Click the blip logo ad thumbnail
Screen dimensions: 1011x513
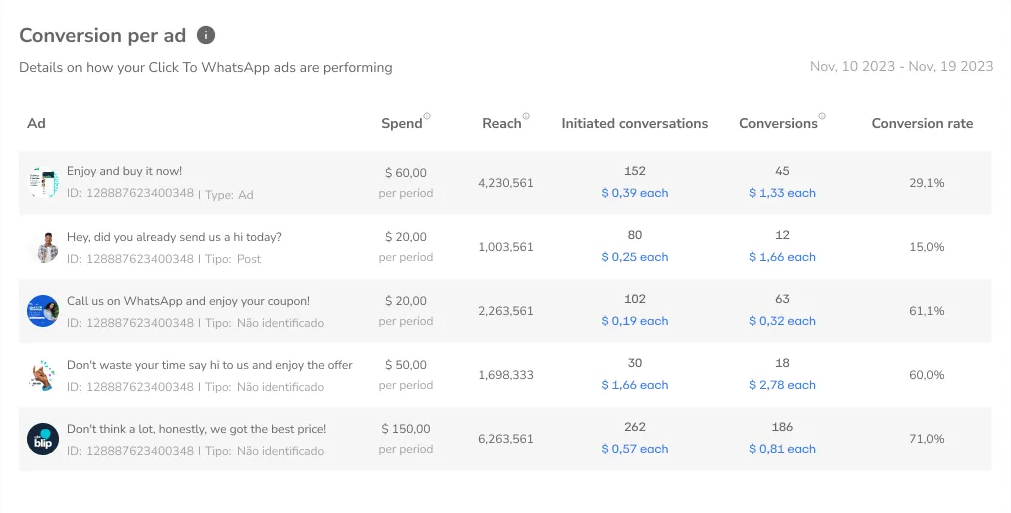click(43, 439)
